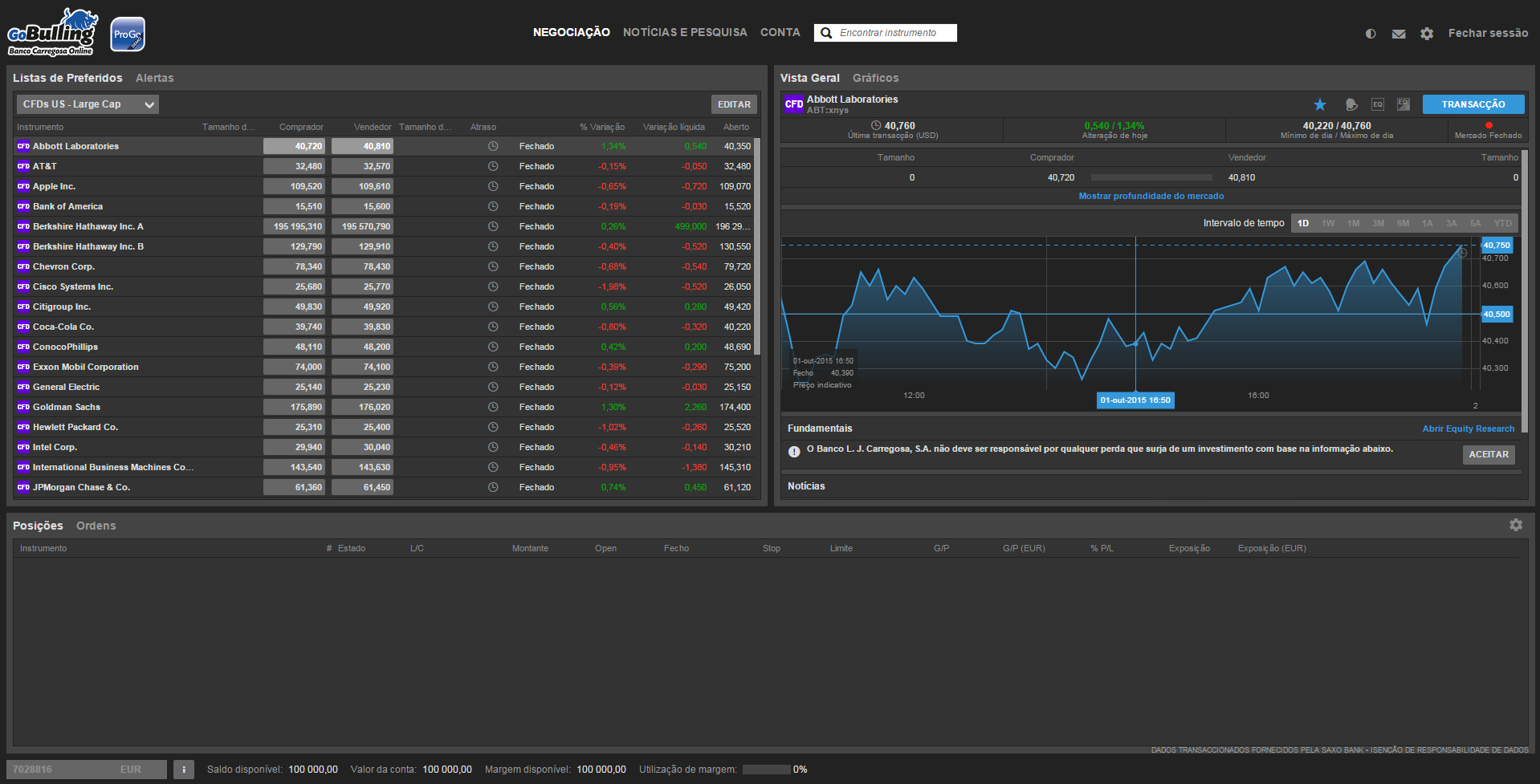The width and height of the screenshot is (1540, 784).
Task: Open the Negociação menu
Action: coord(572,33)
